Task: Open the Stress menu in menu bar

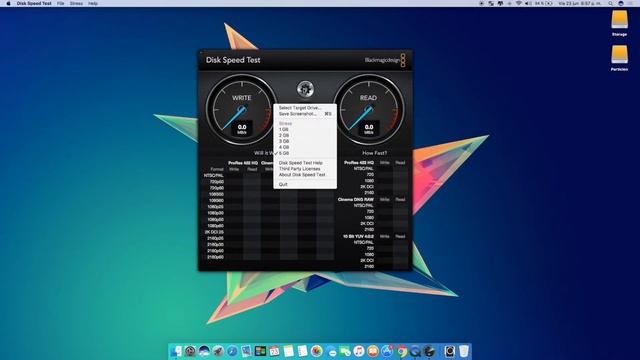Action: (x=76, y=3)
